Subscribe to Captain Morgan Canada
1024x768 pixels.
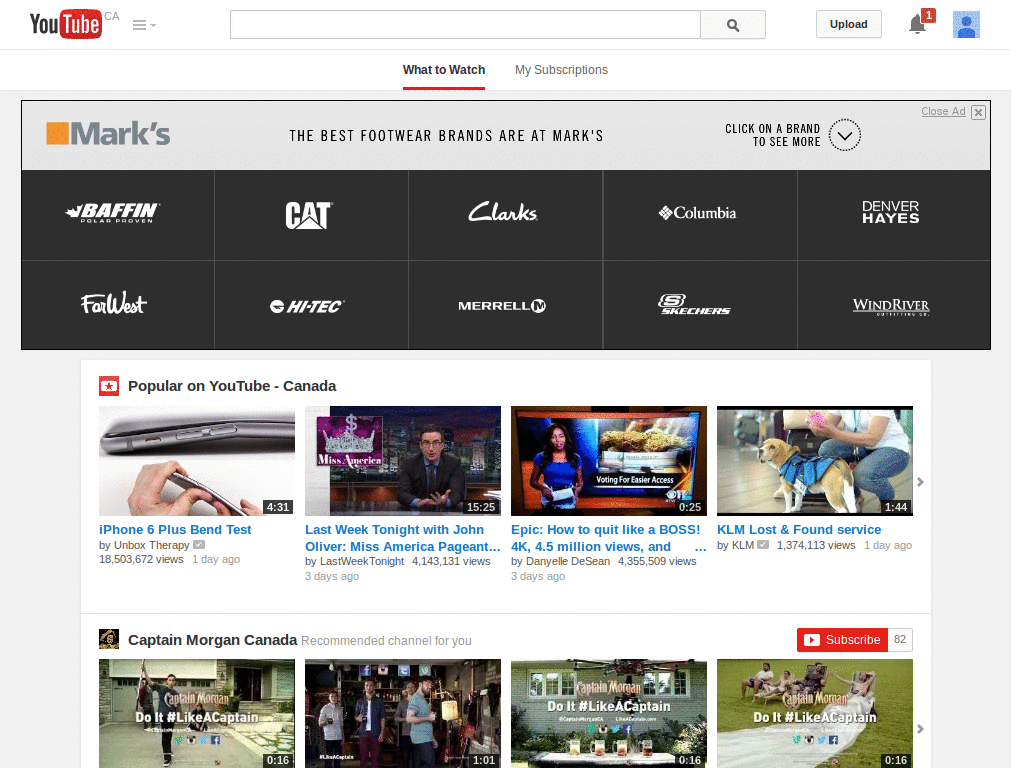[x=842, y=640]
